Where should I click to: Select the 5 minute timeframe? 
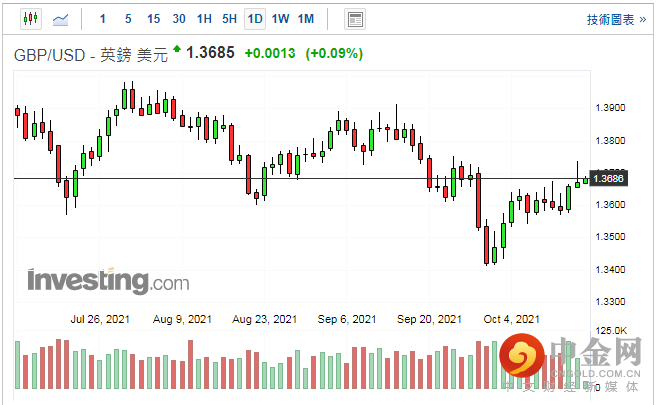point(128,19)
